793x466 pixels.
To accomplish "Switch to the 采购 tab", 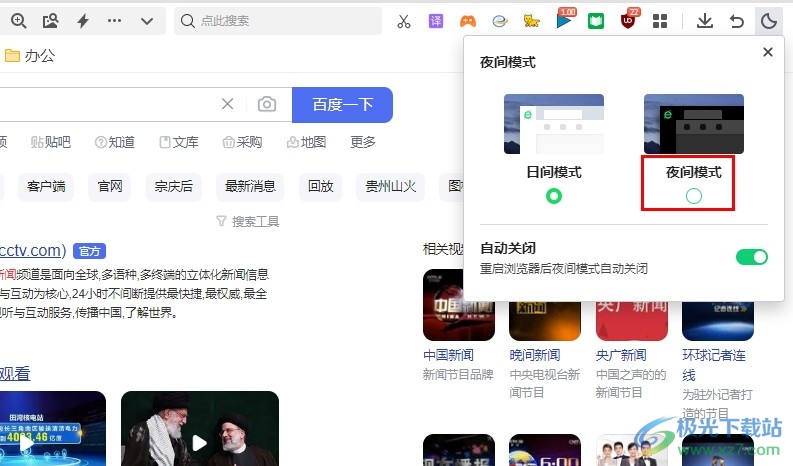I will [x=243, y=142].
